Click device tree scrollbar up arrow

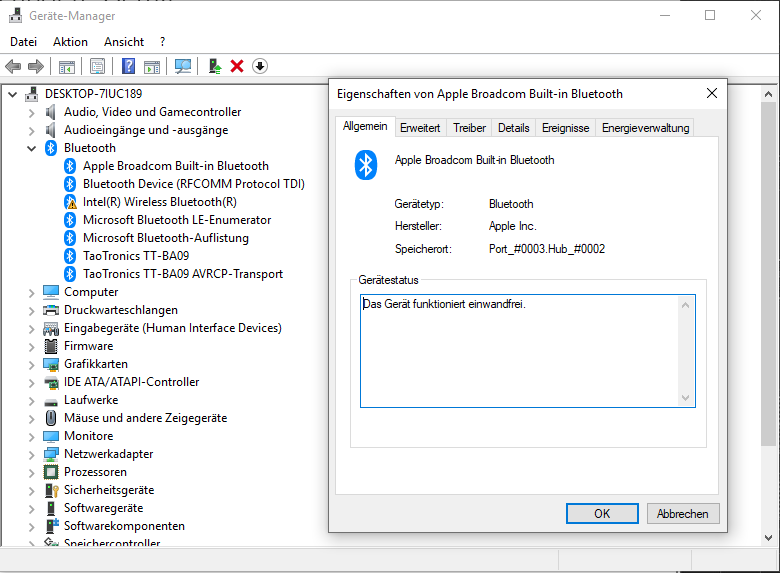(768, 94)
